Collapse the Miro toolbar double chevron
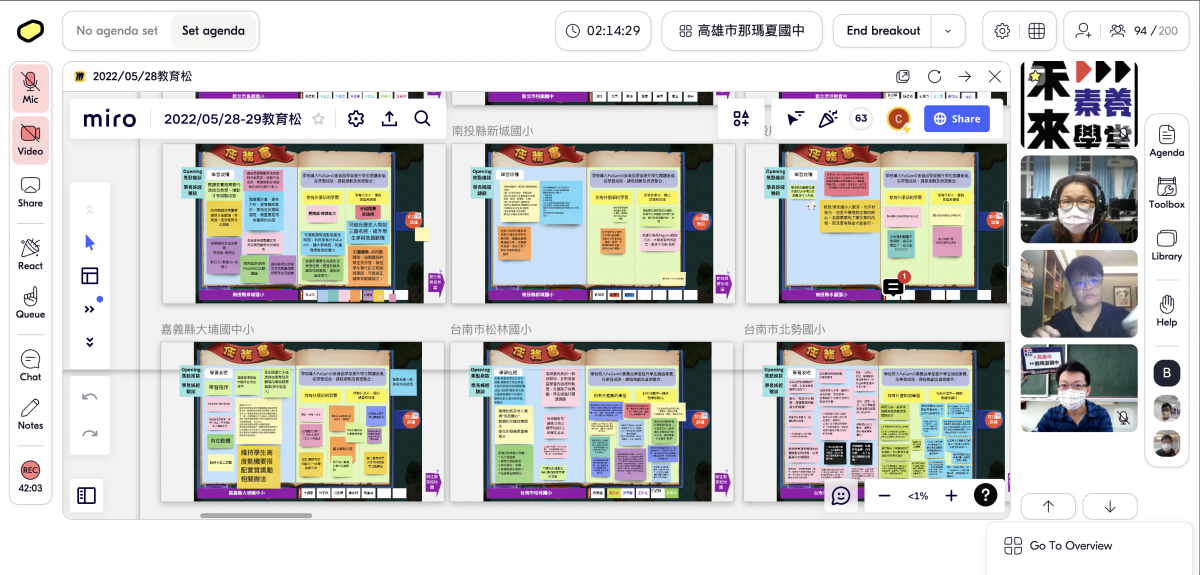 tap(90, 342)
